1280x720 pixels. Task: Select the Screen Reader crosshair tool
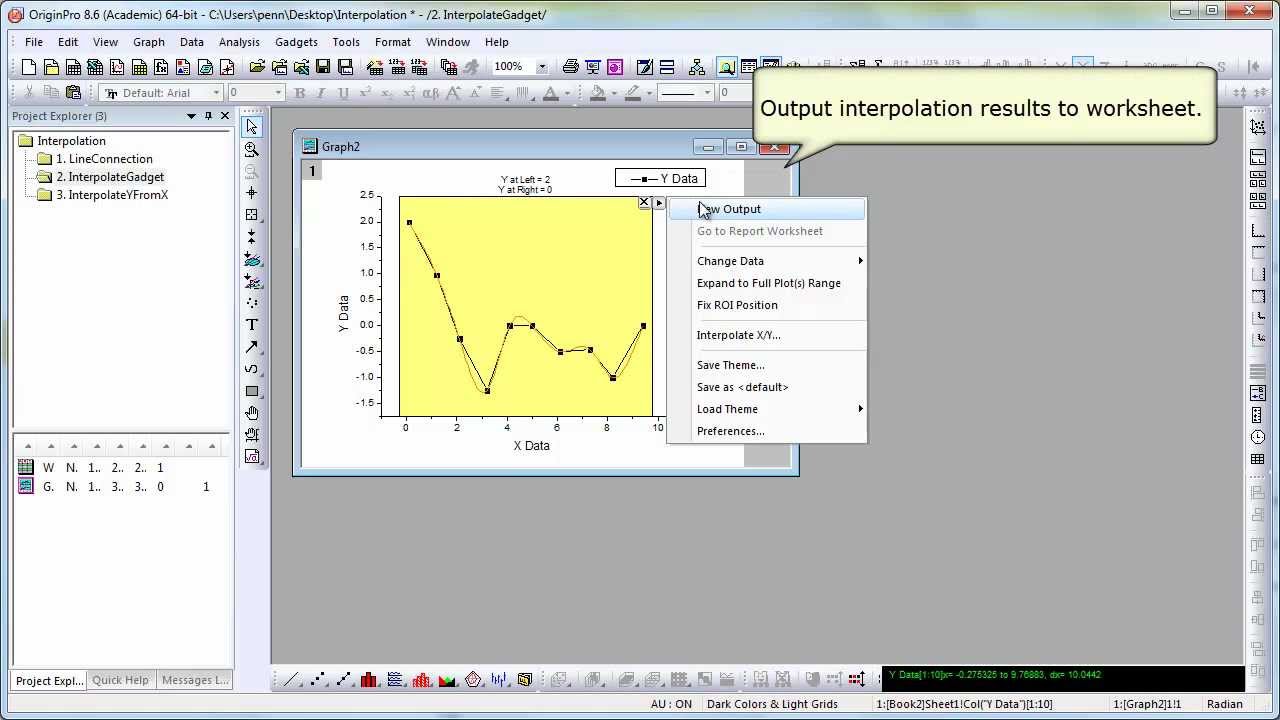pos(252,193)
